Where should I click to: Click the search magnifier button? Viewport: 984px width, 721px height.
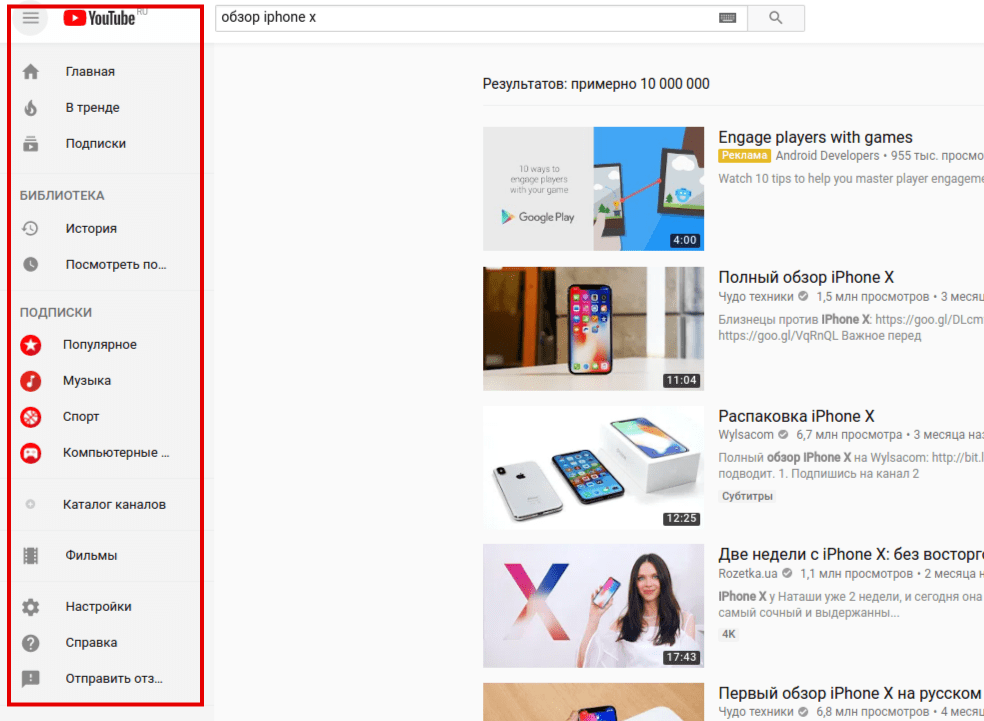click(x=776, y=18)
